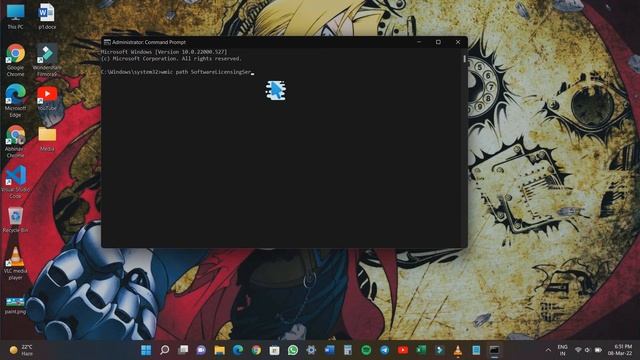Screen dimensions: 640x360
Task: Open the Recycle Bin
Action: coord(16,220)
